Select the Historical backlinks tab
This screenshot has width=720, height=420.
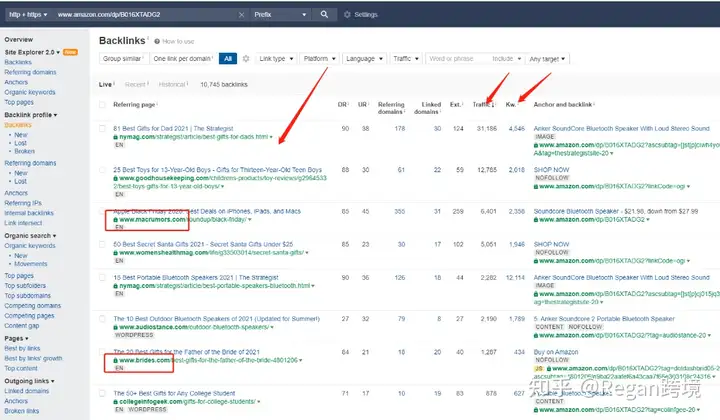pyautogui.click(x=172, y=84)
